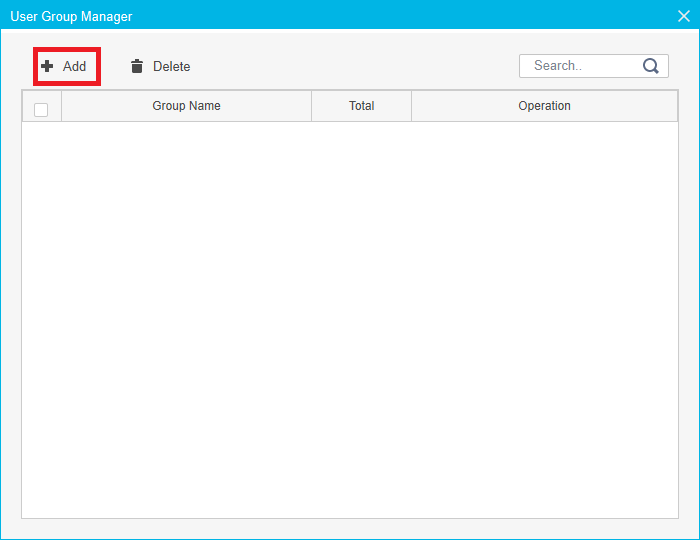Click divider between Group Name and Total
Viewport: 700px width, 540px height.
pyautogui.click(x=312, y=106)
